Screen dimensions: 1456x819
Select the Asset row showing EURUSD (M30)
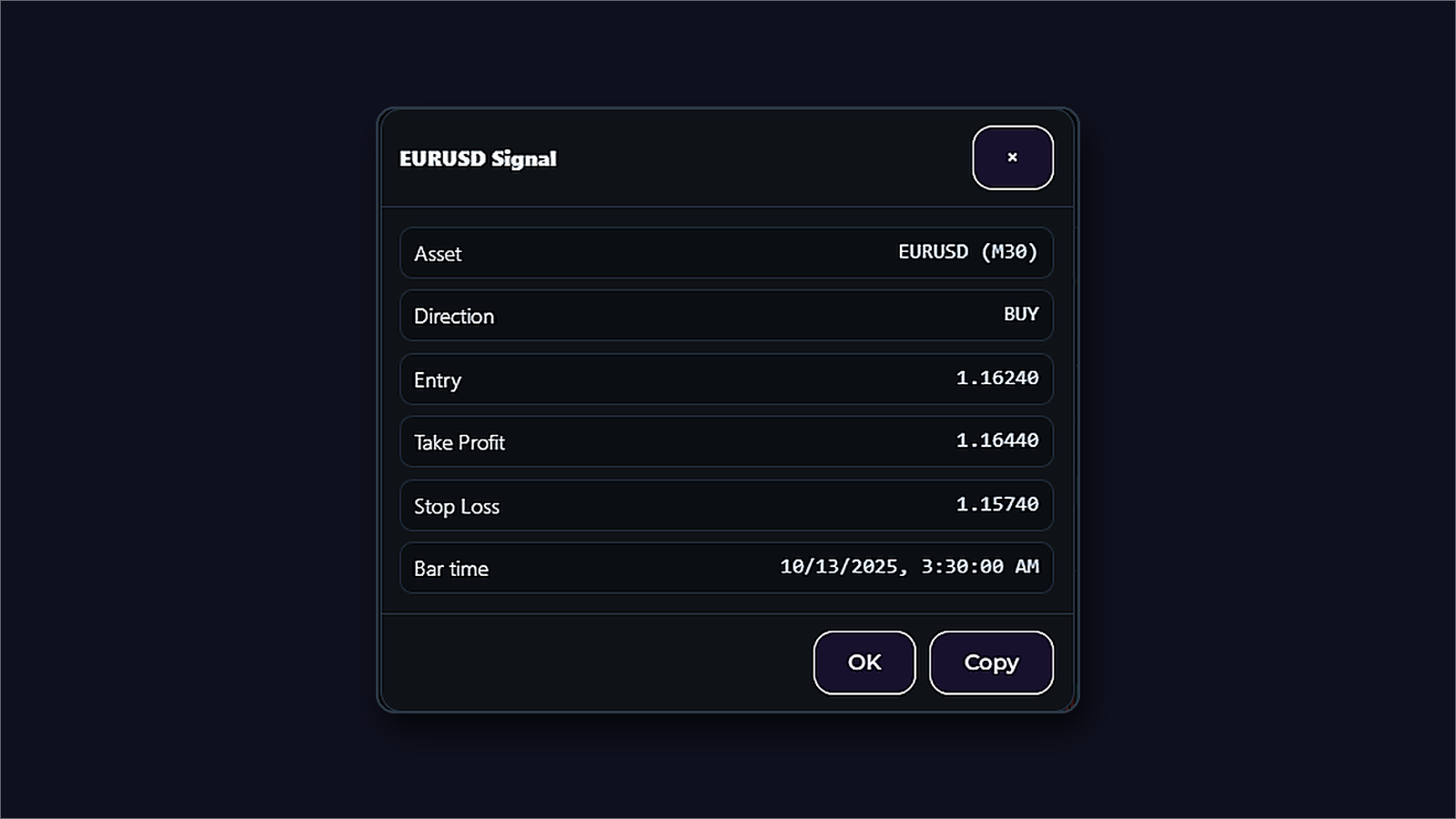[726, 253]
